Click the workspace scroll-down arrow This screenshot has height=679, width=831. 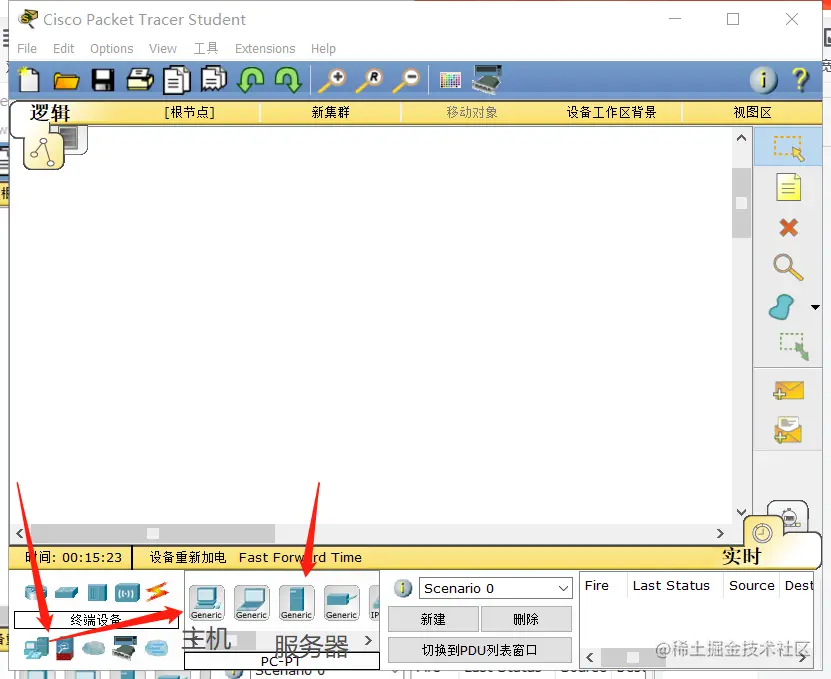(x=741, y=513)
